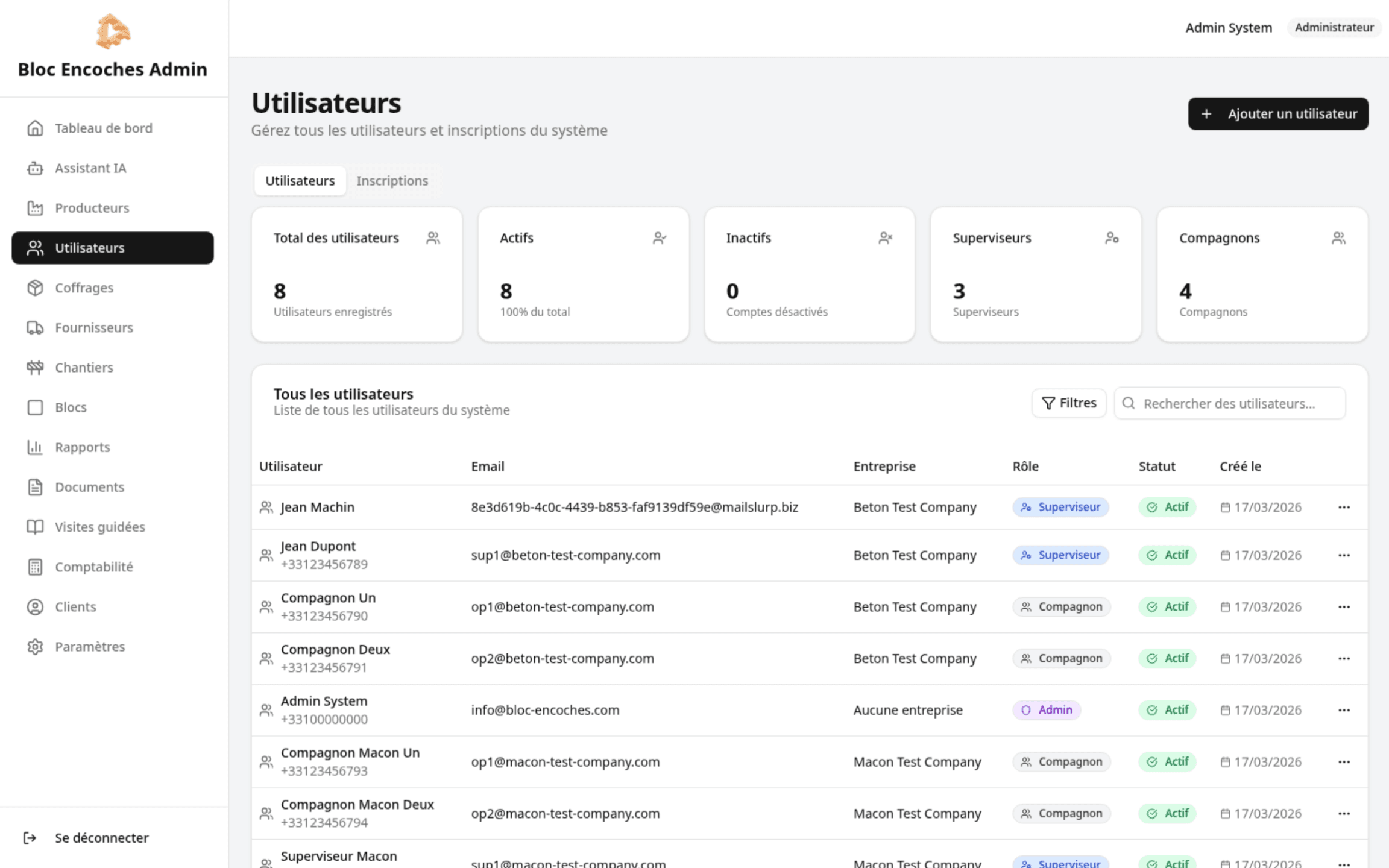This screenshot has width=1389, height=868.
Task: Open the Chantiers construction icon
Action: point(35,367)
